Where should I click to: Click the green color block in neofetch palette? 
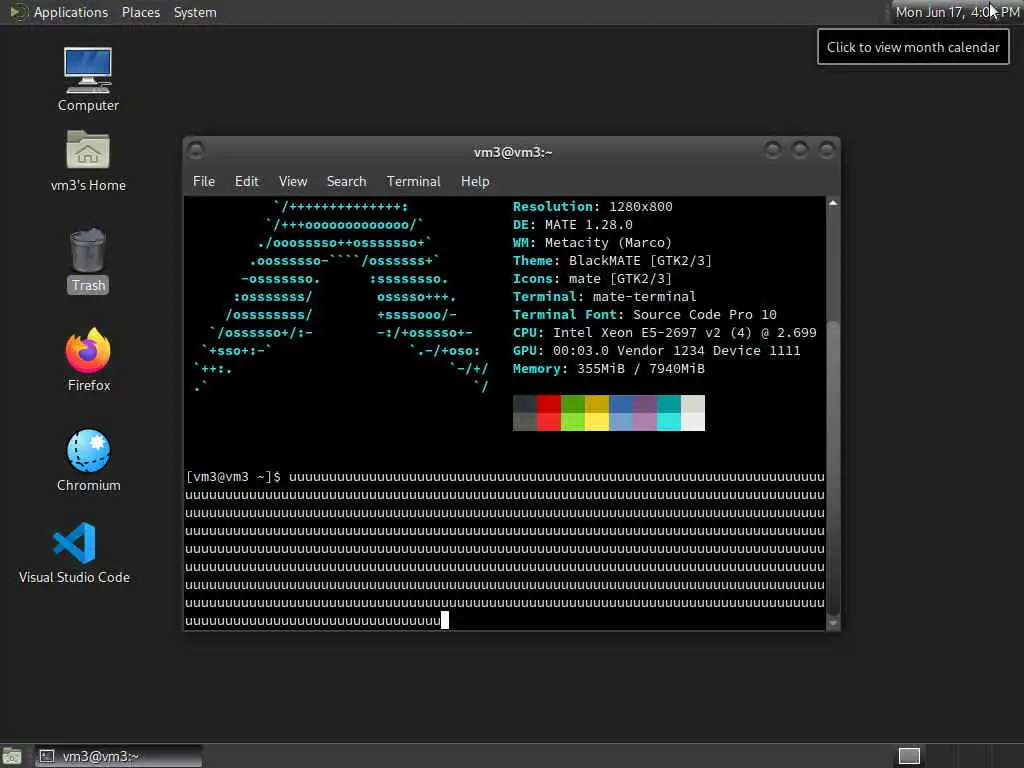[x=573, y=413]
